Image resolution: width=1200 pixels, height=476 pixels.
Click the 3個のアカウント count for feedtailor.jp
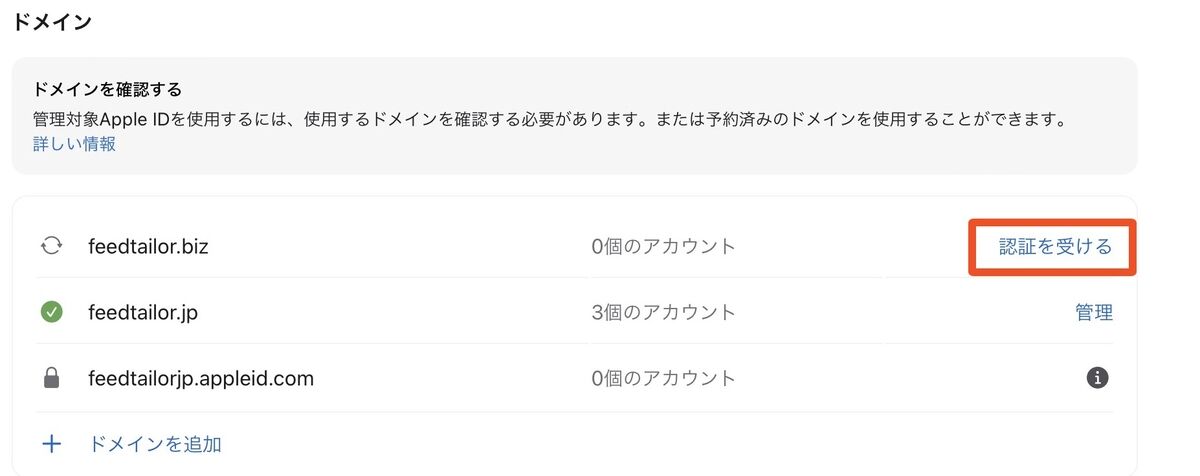pos(663,313)
